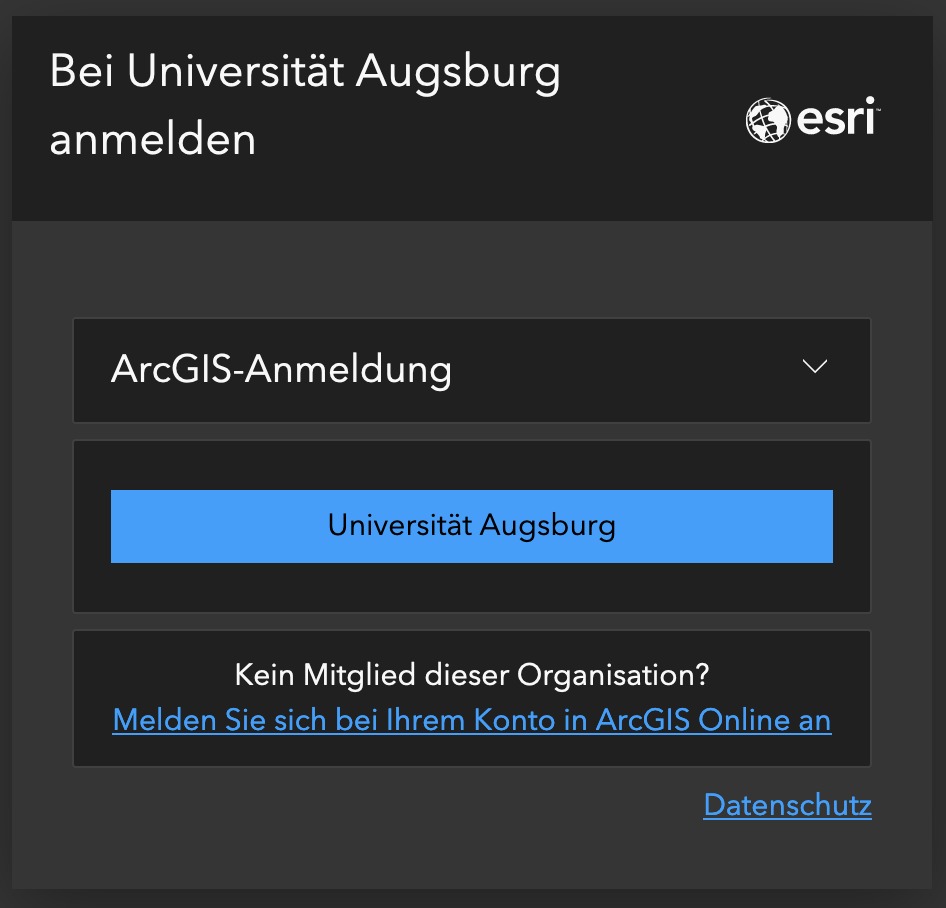
Task: Click 'Kein Mitglied dieser Organisation?' text
Action: tap(471, 675)
